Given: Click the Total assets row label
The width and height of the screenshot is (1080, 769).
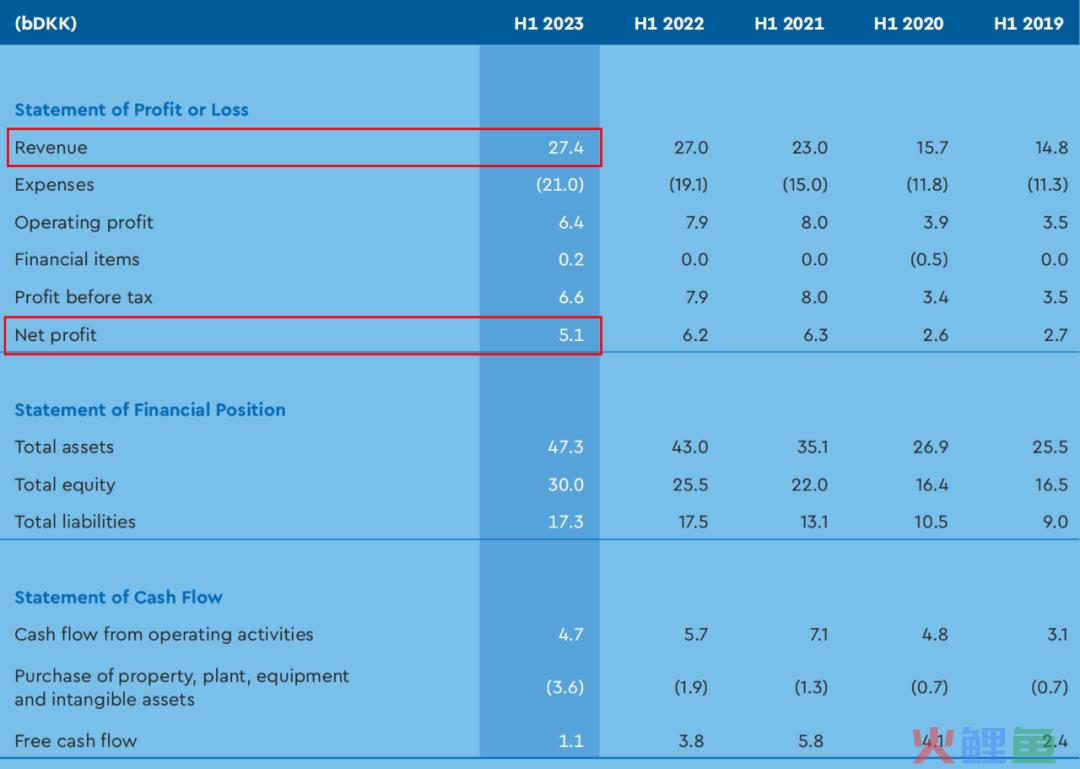Looking at the screenshot, I should [64, 447].
